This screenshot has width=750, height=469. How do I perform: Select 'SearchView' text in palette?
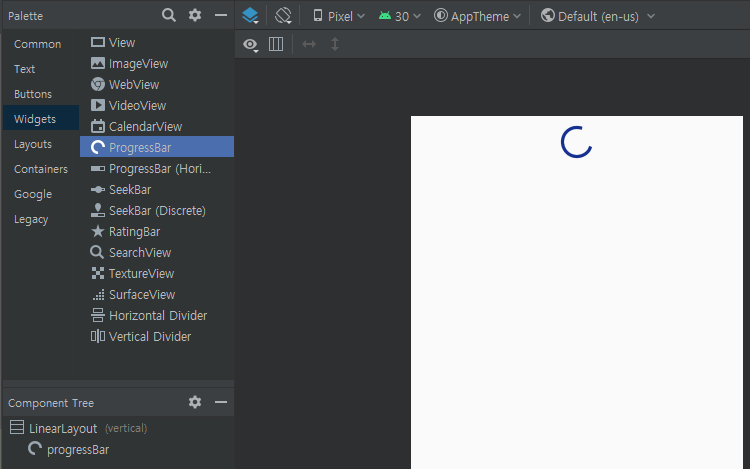[x=140, y=252]
